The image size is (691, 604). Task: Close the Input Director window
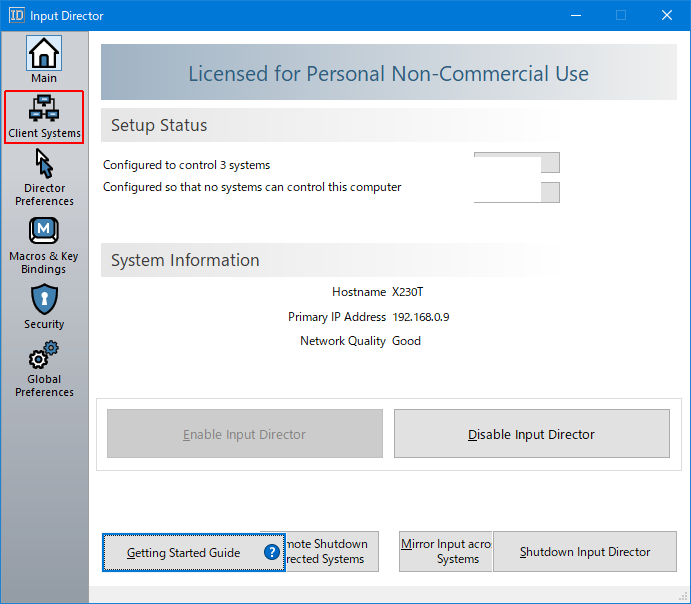(667, 15)
